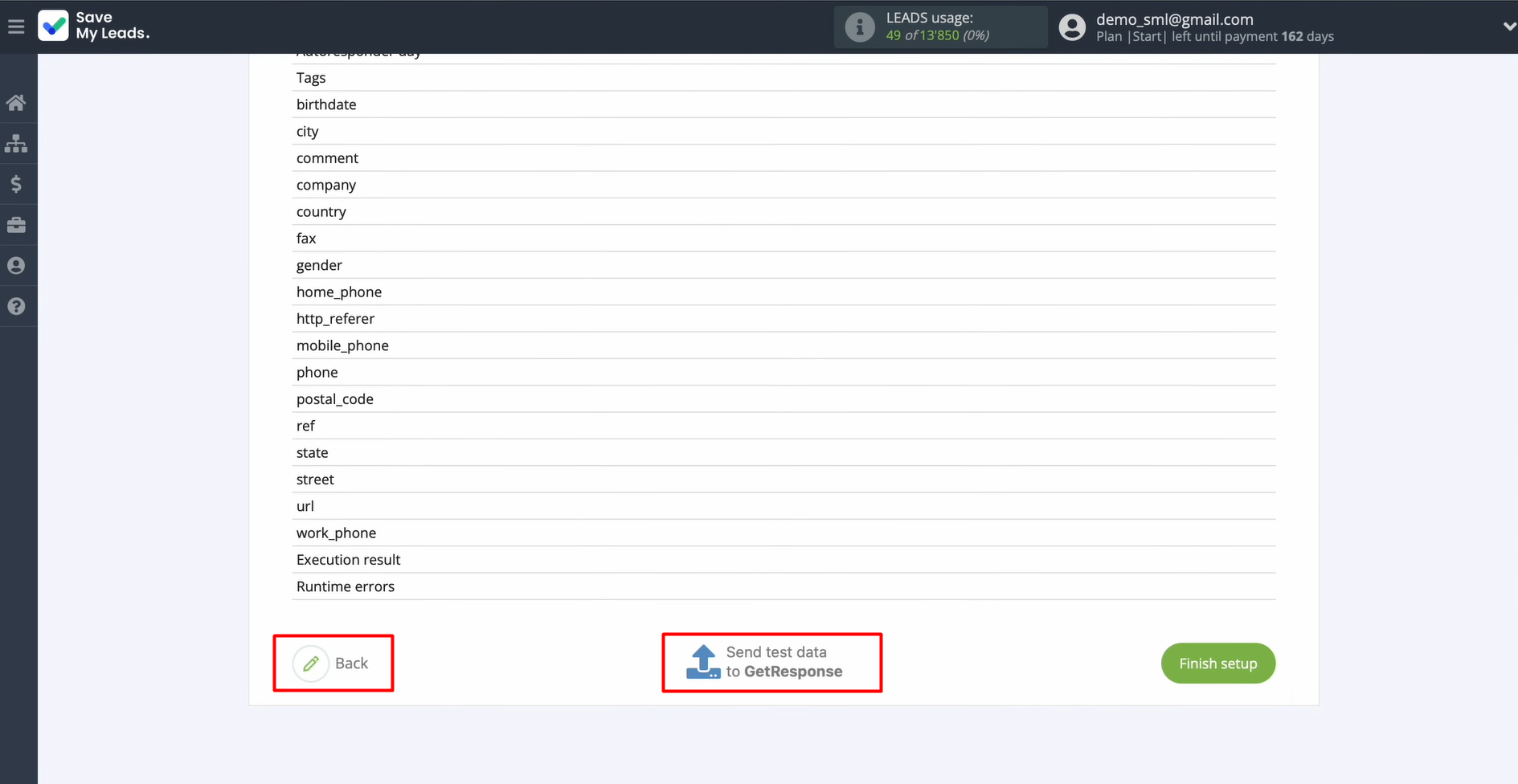
Task: Open Help via the question mark icon
Action: (x=17, y=306)
